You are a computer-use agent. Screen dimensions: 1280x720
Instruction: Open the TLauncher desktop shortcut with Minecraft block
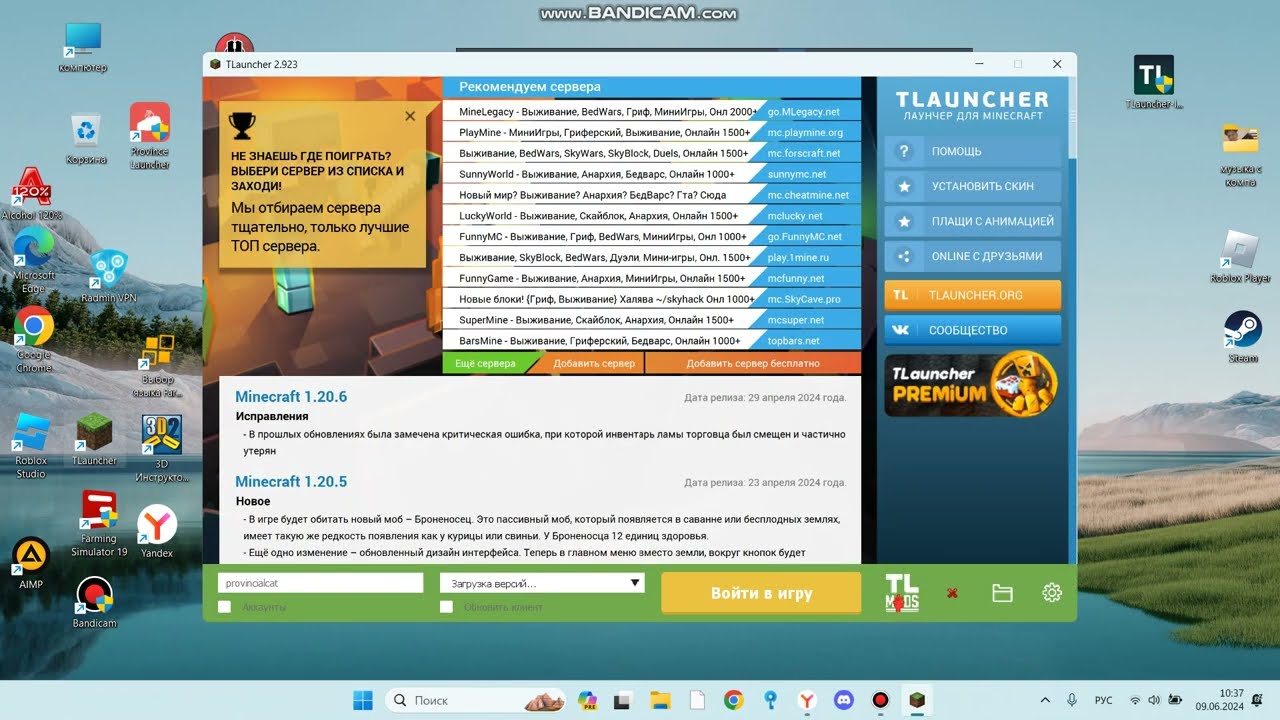(95, 440)
